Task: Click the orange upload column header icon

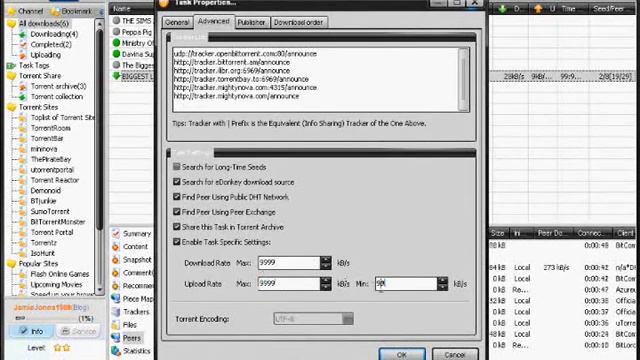Action: [538, 9]
